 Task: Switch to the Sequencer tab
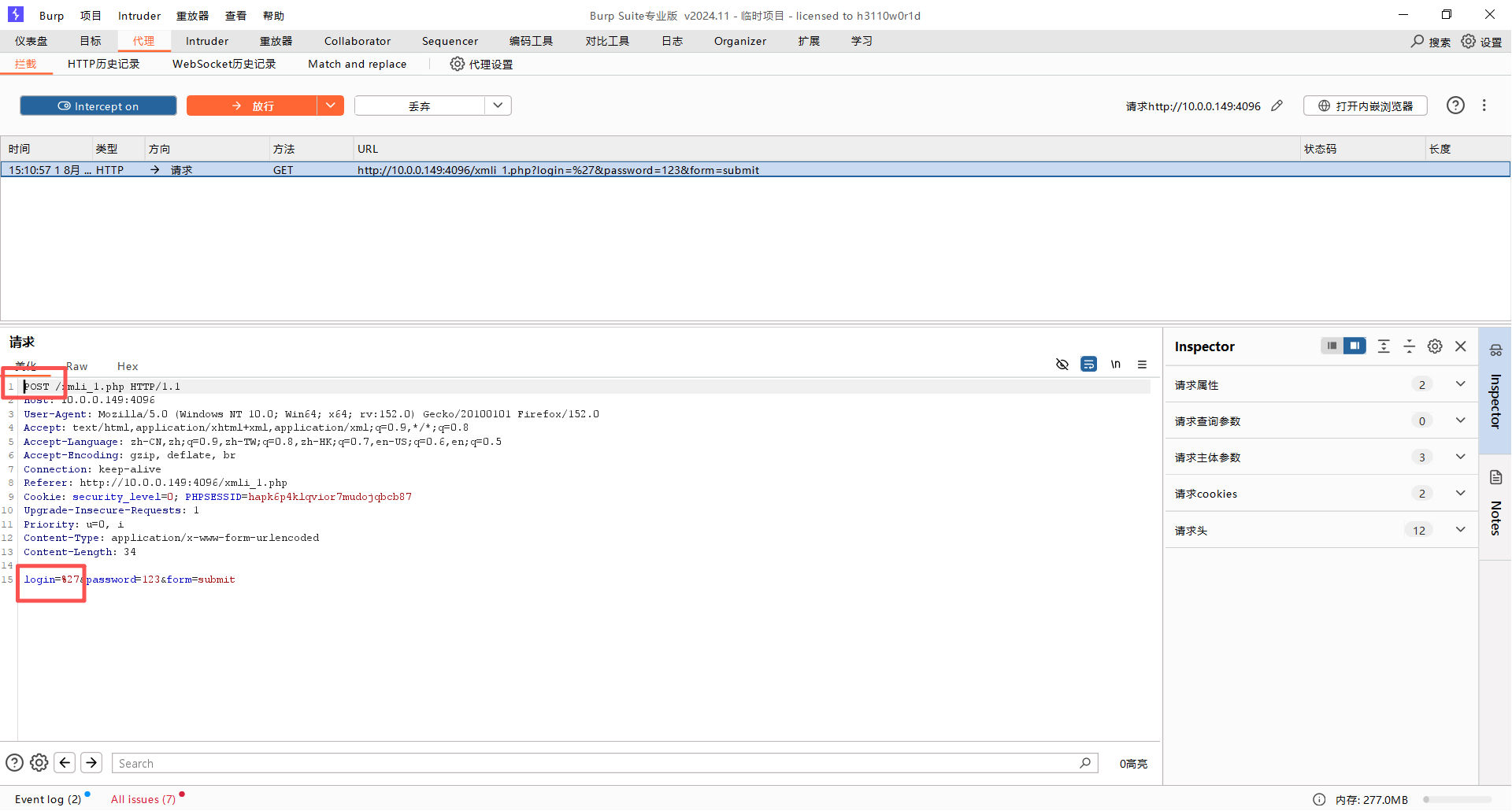[x=450, y=41]
